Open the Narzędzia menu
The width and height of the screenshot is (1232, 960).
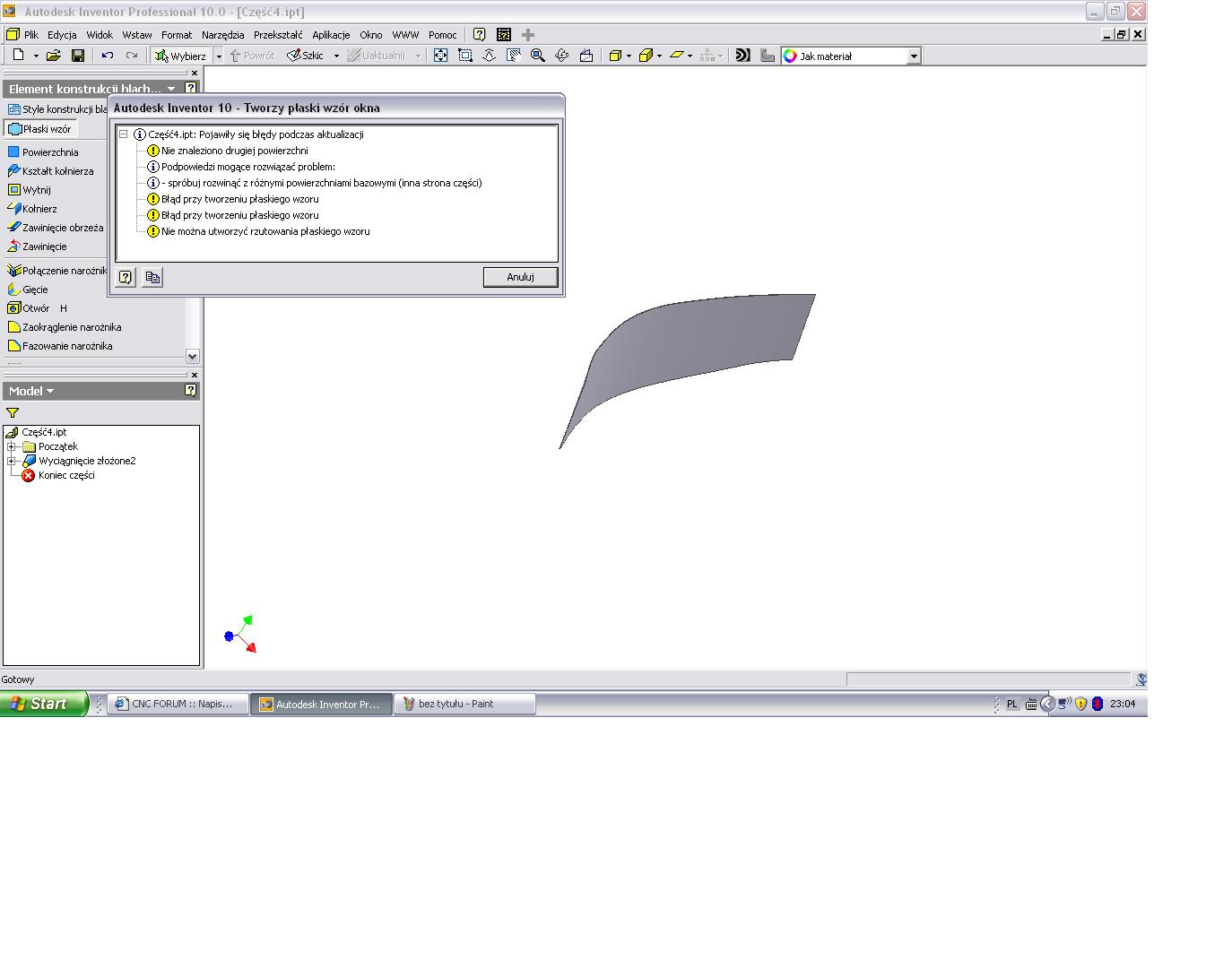pyautogui.click(x=222, y=35)
